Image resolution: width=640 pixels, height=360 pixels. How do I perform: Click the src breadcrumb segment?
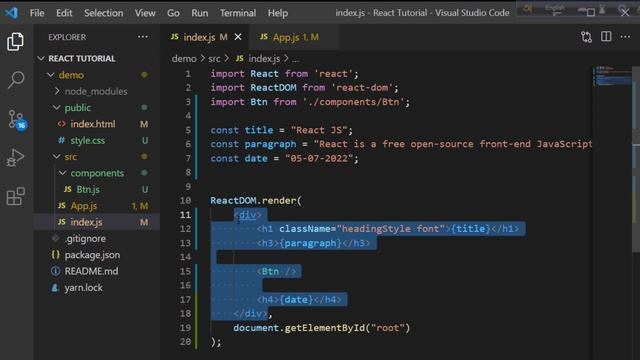click(214, 59)
